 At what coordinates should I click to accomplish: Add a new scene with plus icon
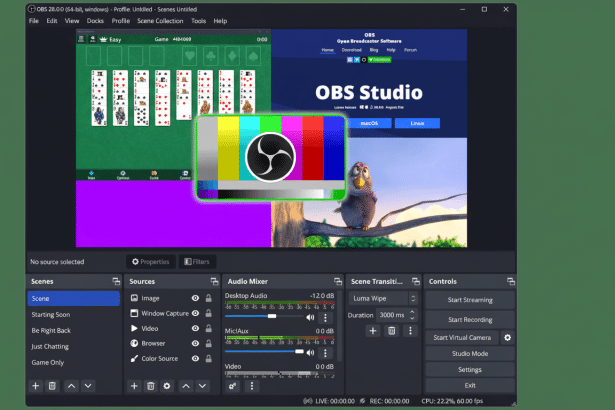click(x=35, y=386)
